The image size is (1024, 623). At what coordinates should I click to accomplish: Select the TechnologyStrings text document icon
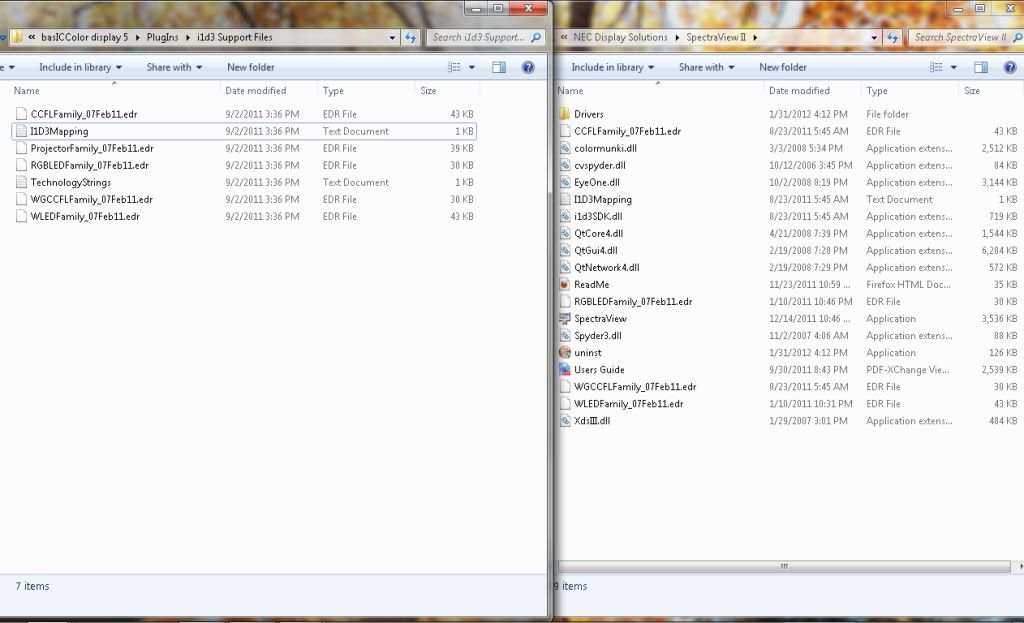22,182
